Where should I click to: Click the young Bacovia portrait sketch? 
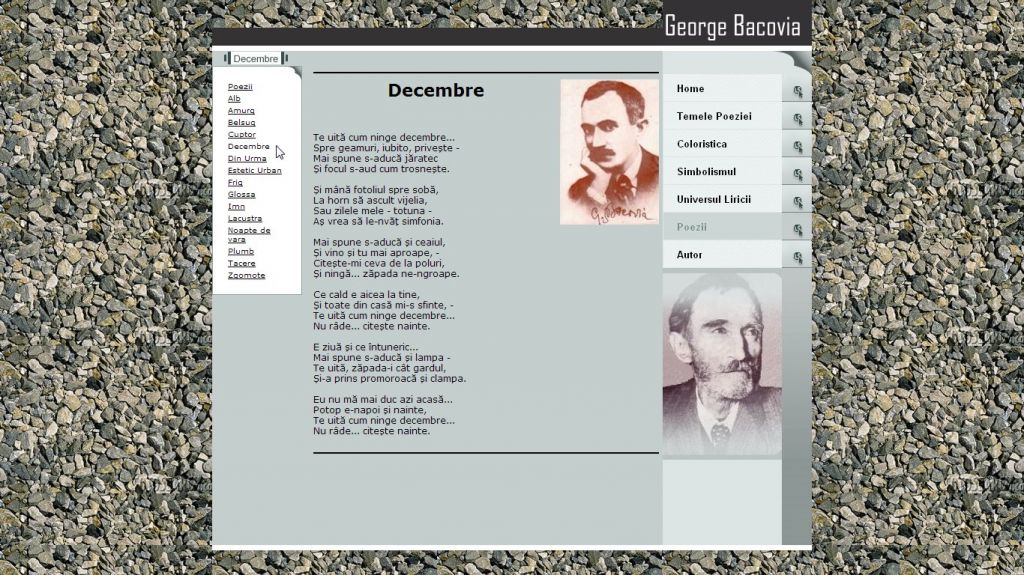609,151
